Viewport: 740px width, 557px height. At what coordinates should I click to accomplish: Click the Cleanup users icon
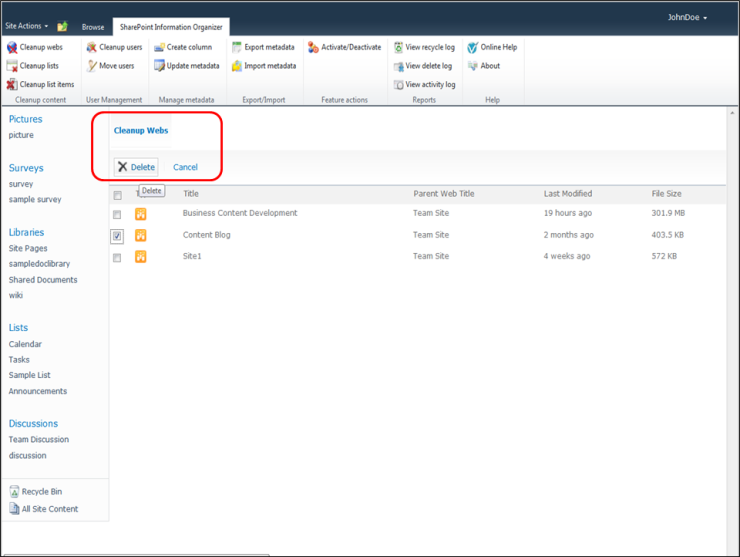[x=92, y=47]
